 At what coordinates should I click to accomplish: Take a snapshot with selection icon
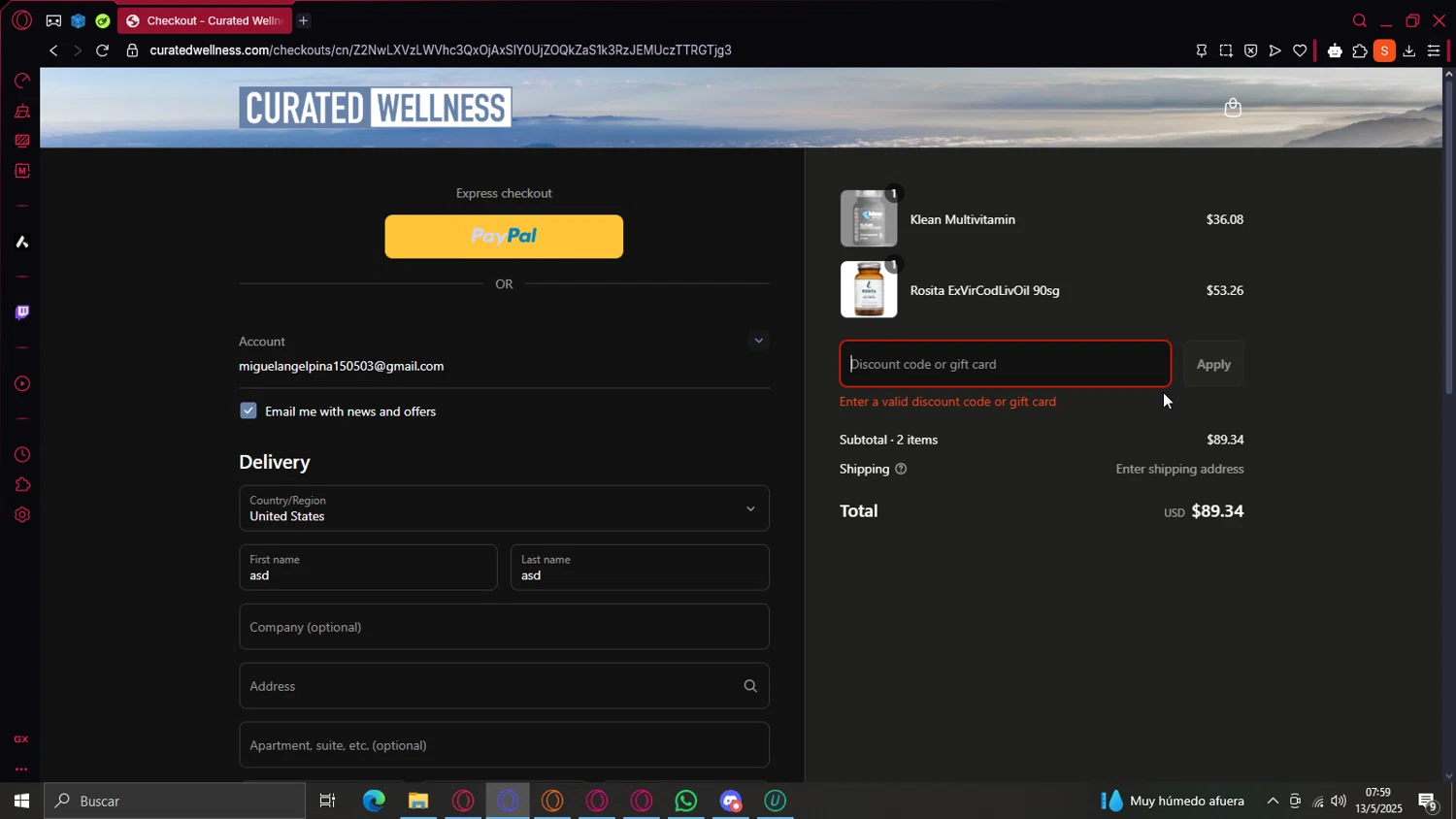tap(1226, 50)
